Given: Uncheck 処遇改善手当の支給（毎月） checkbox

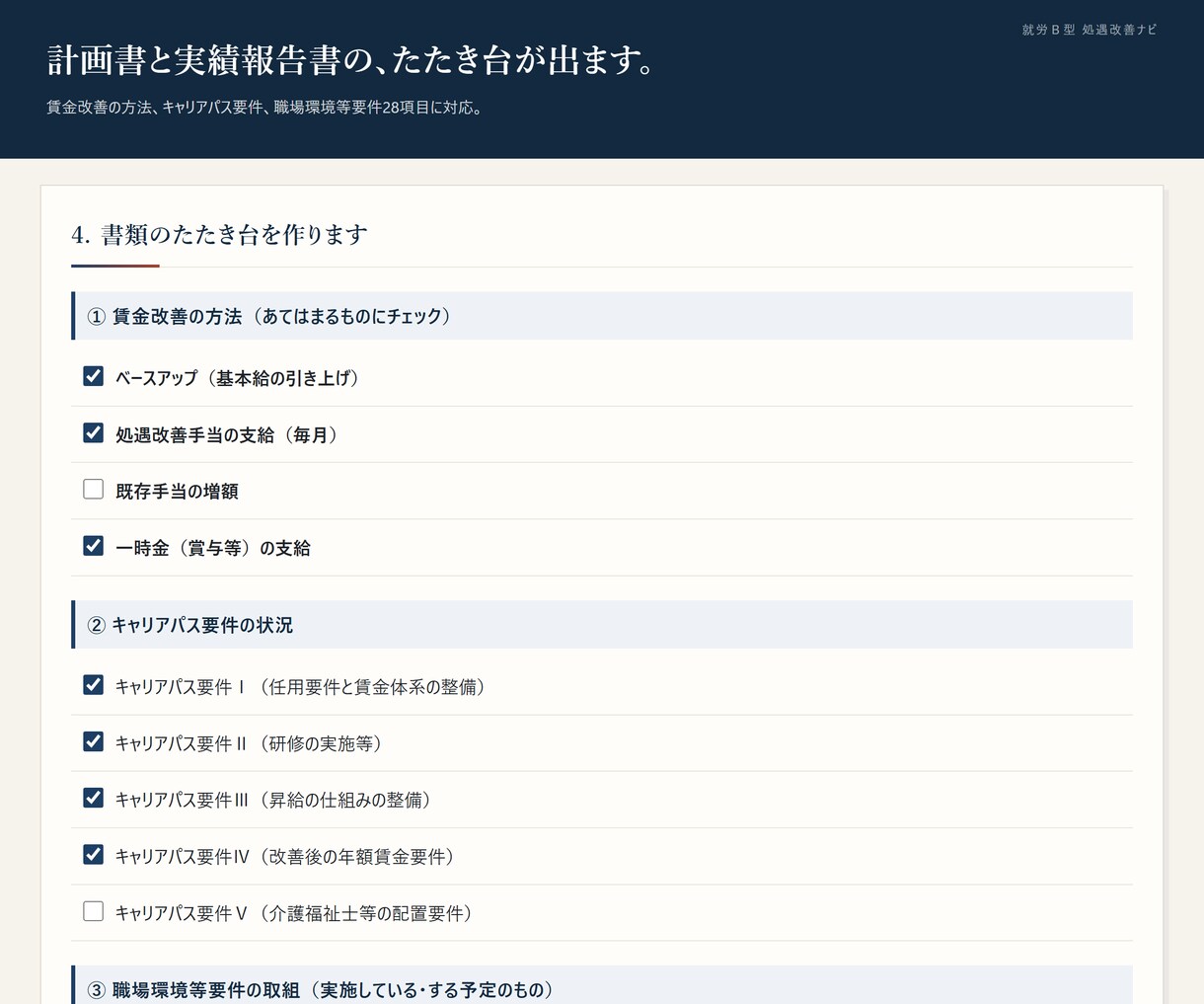Looking at the screenshot, I should coord(94,432).
